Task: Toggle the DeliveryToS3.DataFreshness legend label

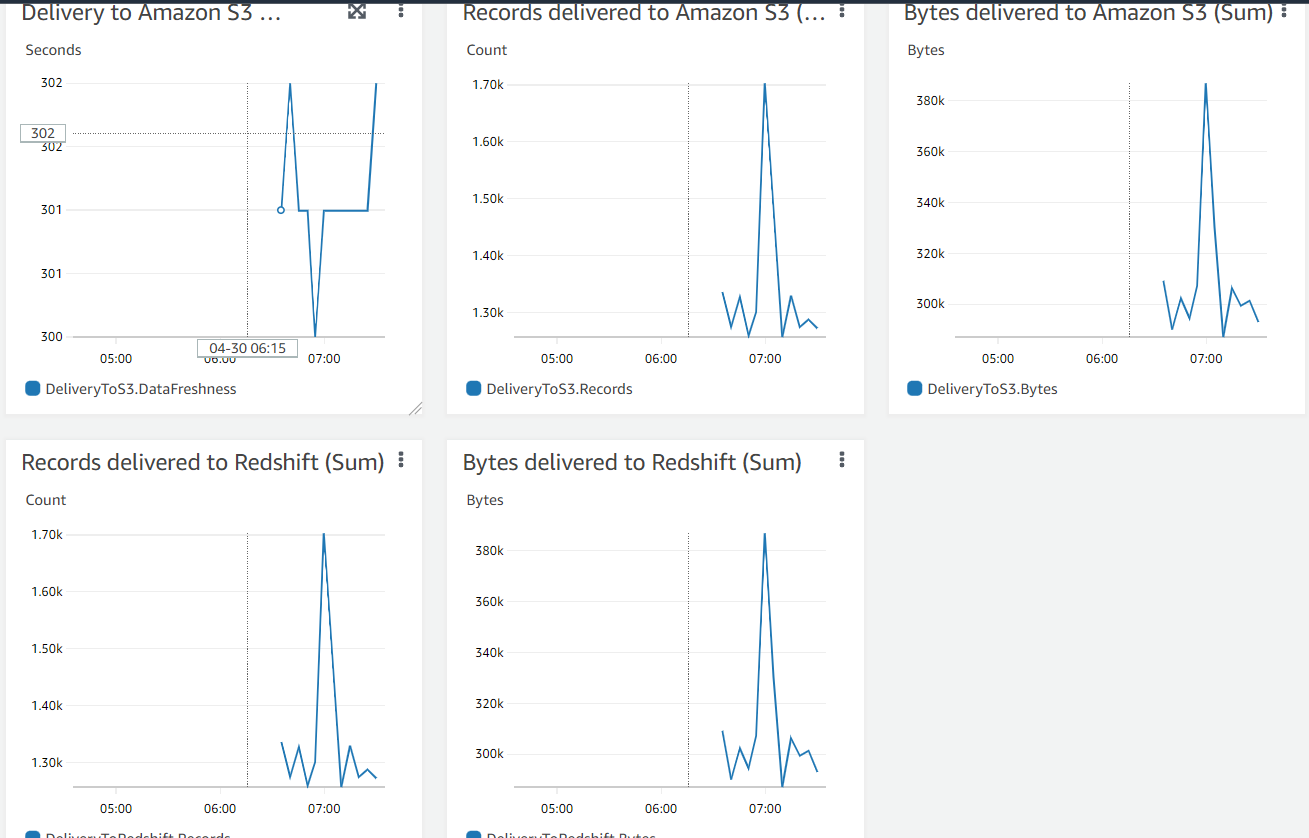Action: pyautogui.click(x=141, y=389)
